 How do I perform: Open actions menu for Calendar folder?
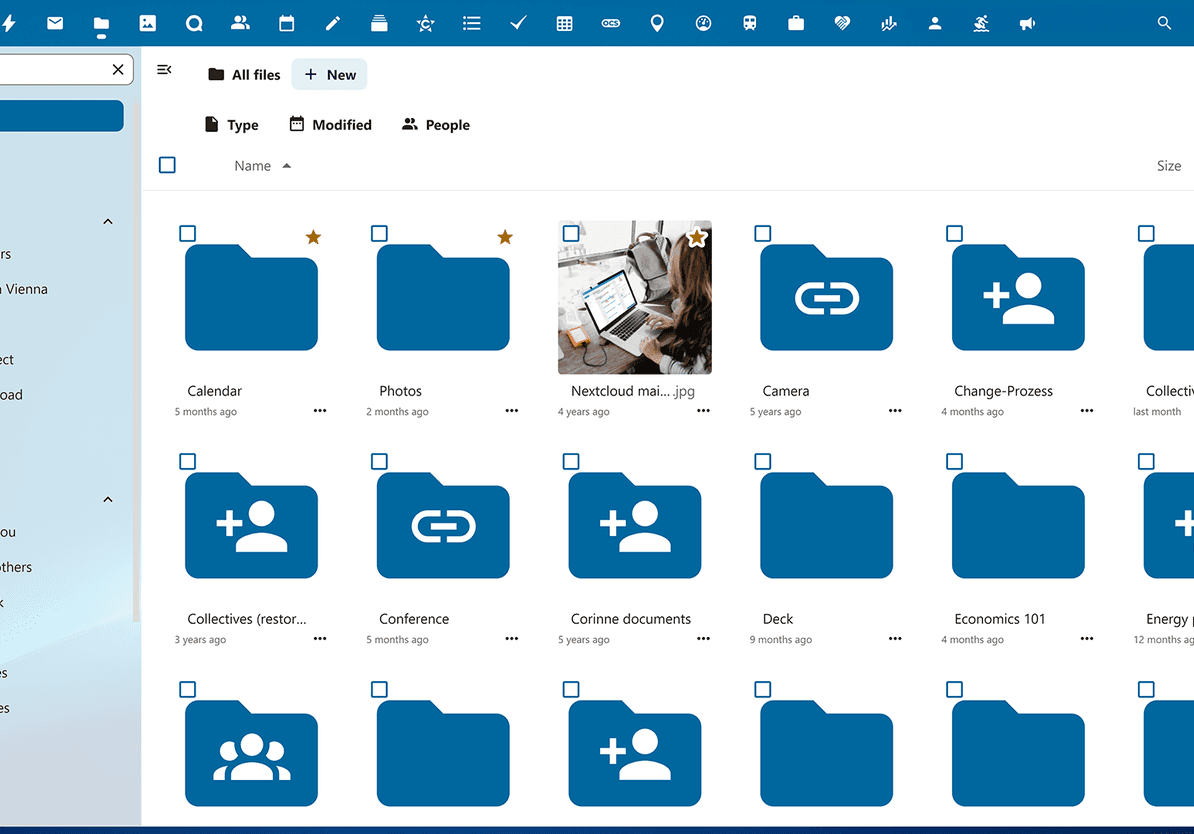point(320,411)
